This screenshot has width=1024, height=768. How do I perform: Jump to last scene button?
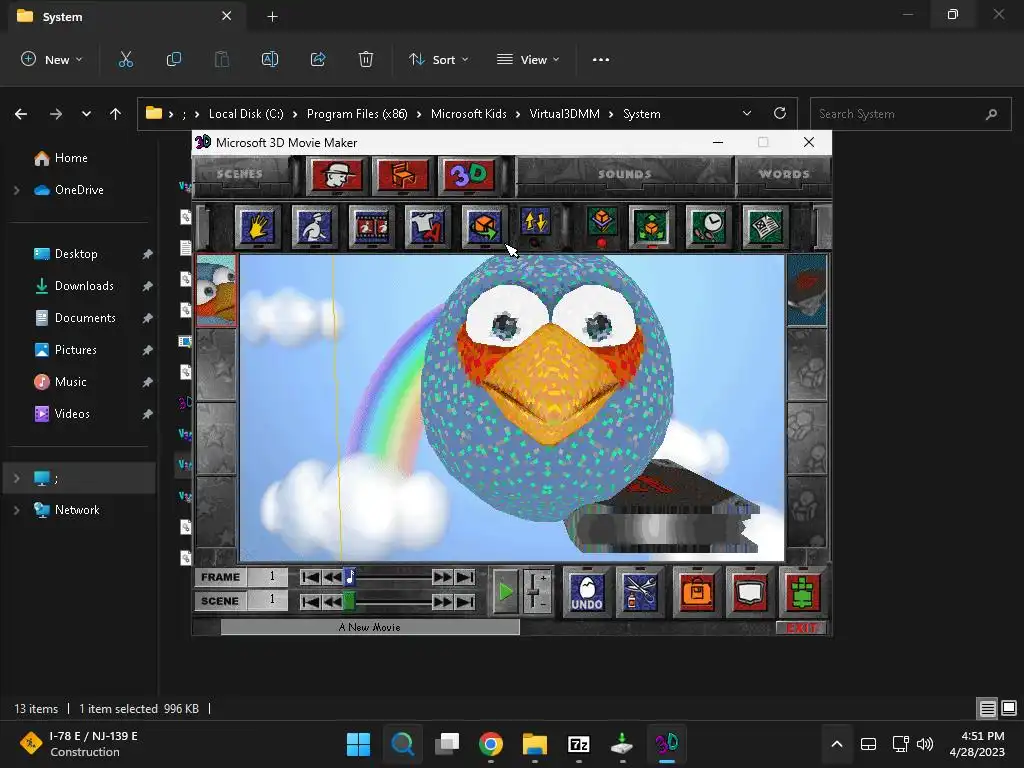pyautogui.click(x=465, y=601)
